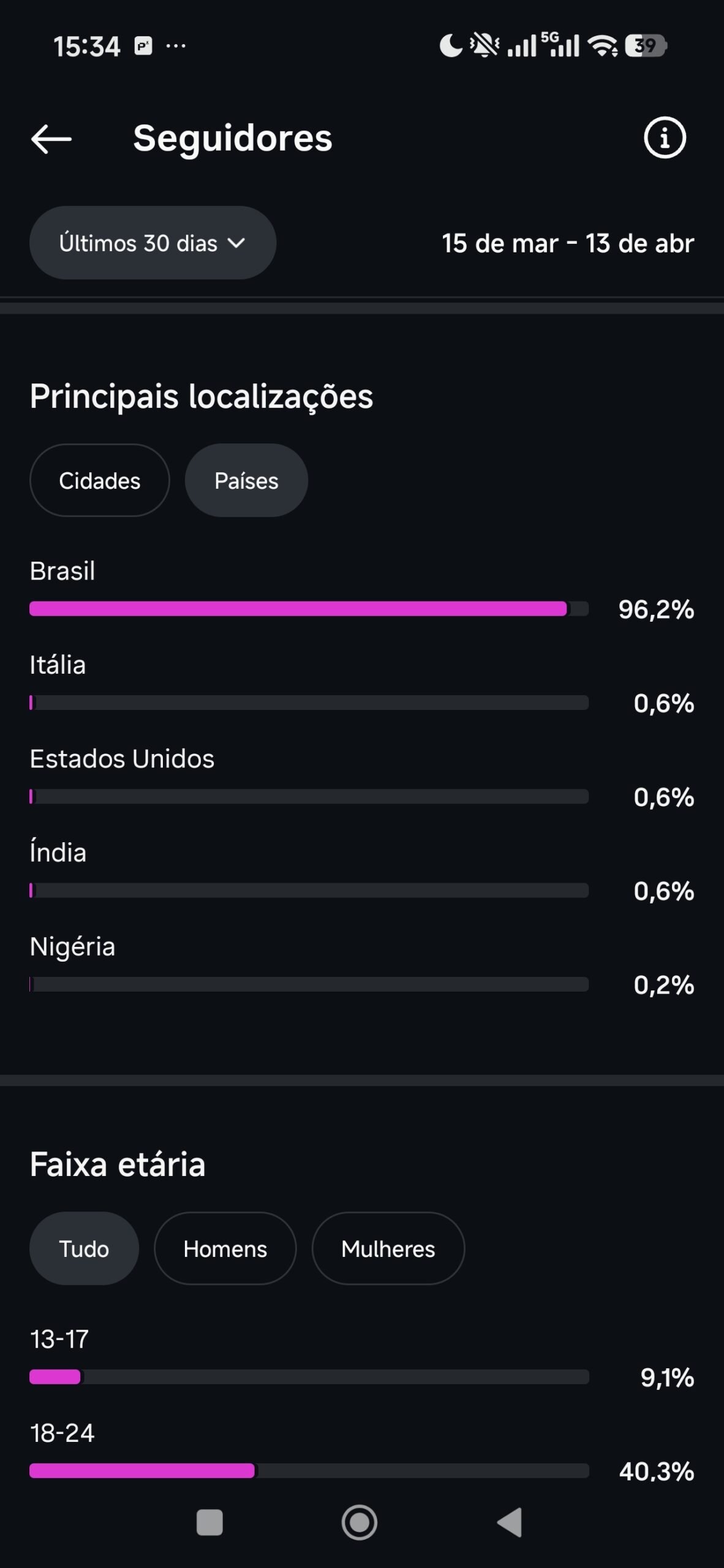The height and width of the screenshot is (1568, 724).
Task: Select the Cidades location filter
Action: (x=99, y=481)
